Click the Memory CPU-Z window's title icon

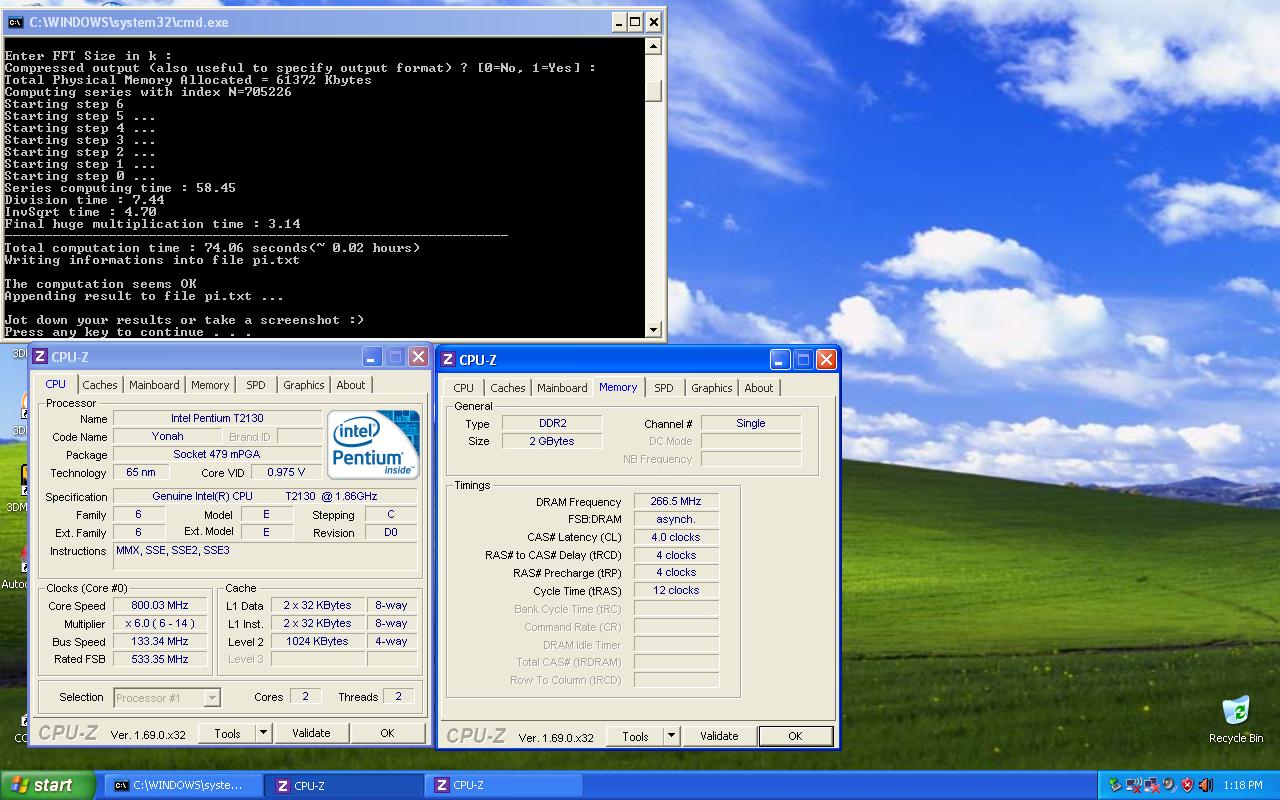click(x=448, y=360)
